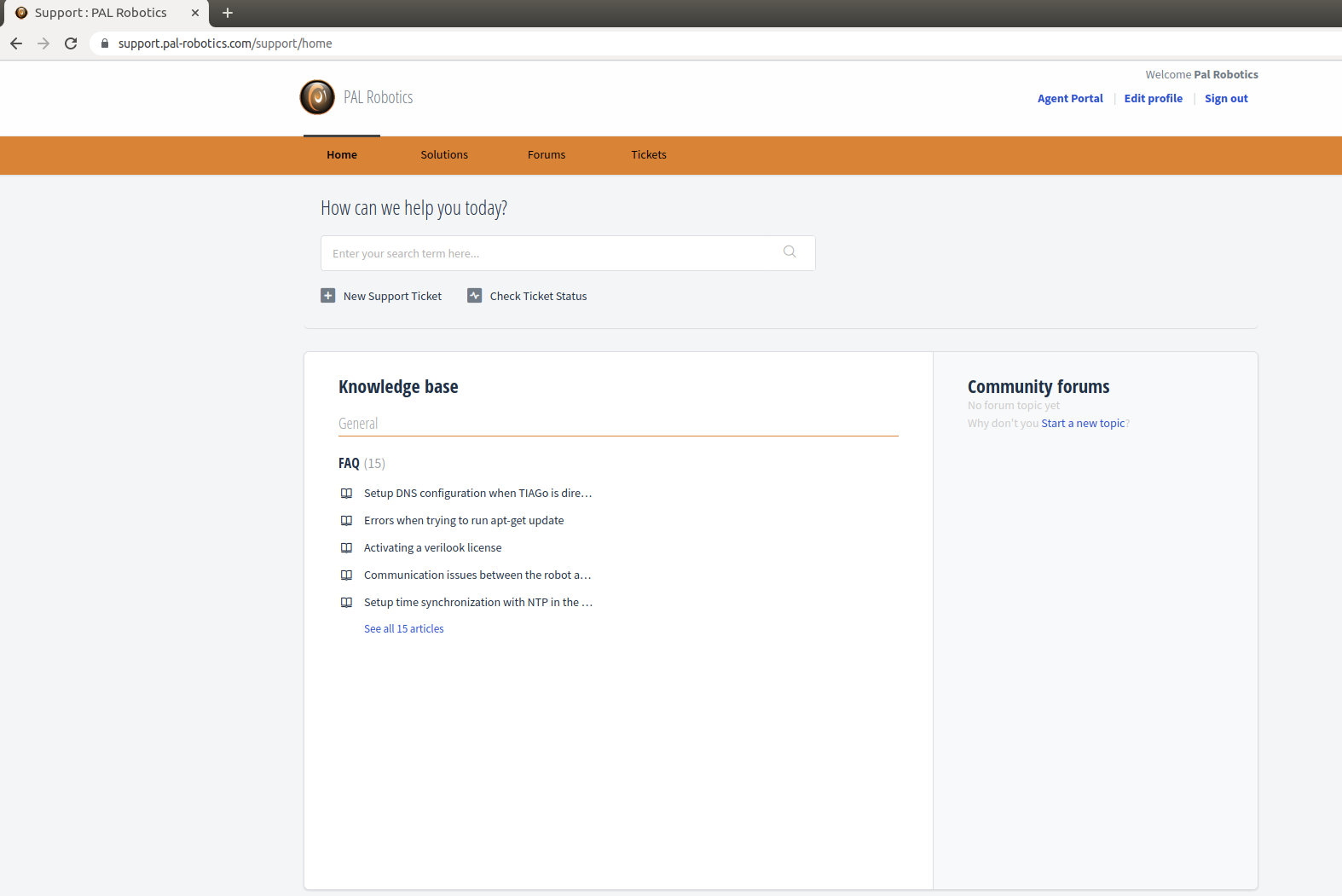The image size is (1342, 896).
Task: Click Start a new topic link
Action: pos(1083,424)
